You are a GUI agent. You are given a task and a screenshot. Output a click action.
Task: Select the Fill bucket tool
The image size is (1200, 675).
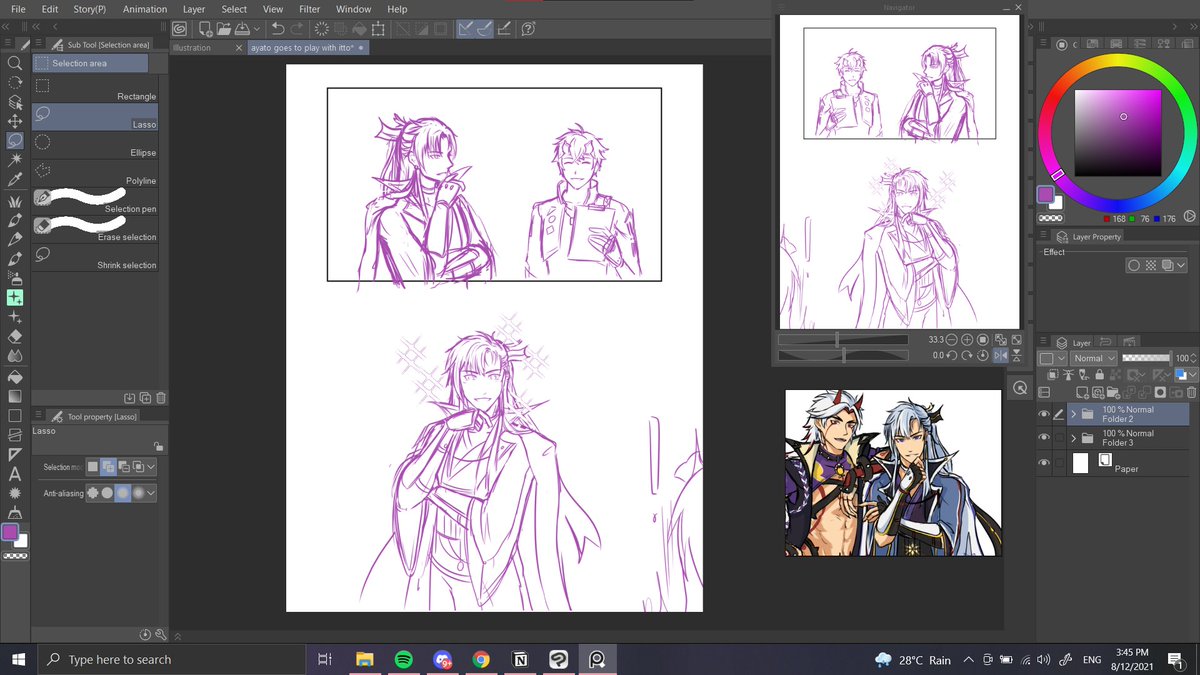point(15,376)
